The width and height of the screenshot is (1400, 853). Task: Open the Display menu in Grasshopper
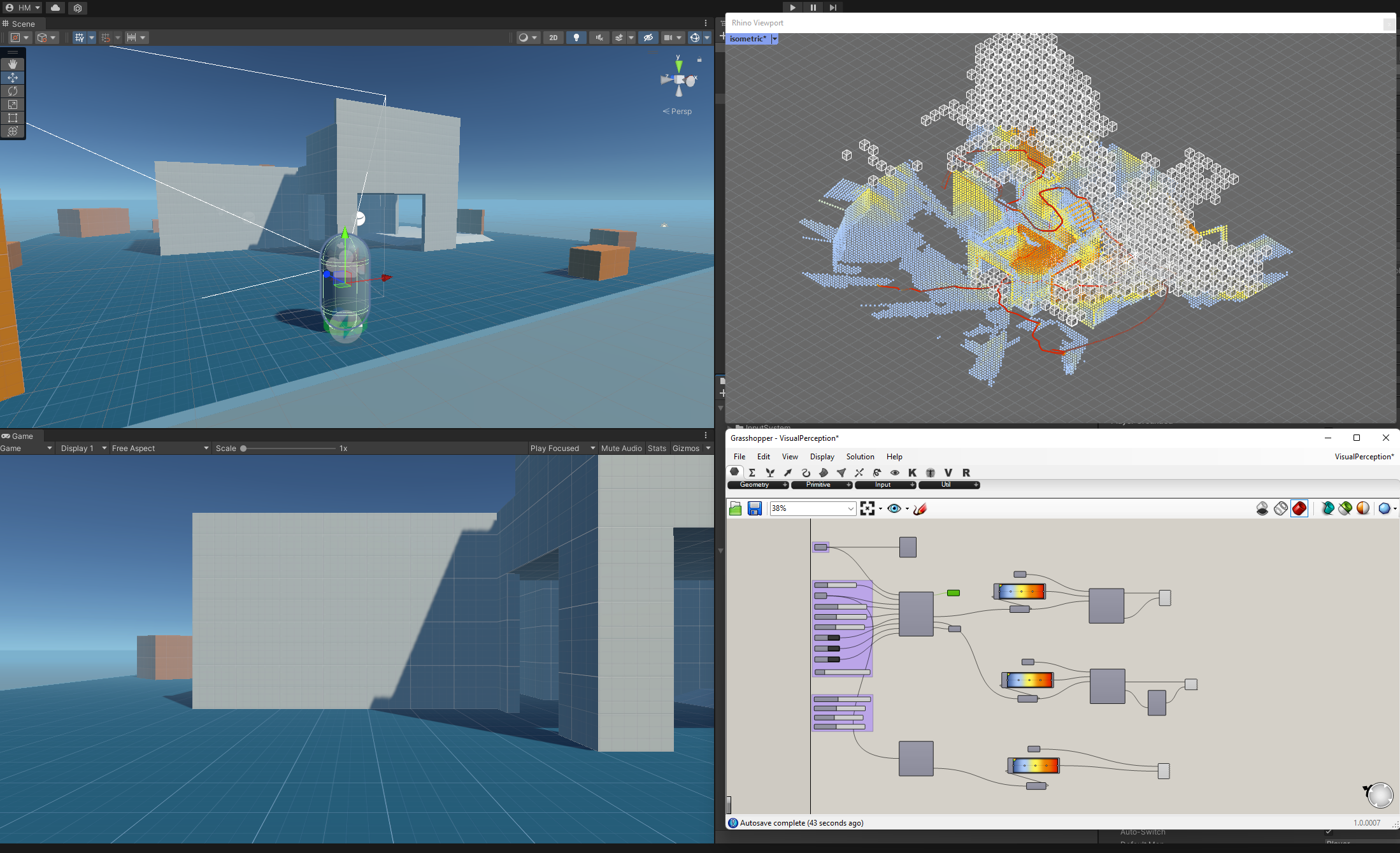pos(822,457)
